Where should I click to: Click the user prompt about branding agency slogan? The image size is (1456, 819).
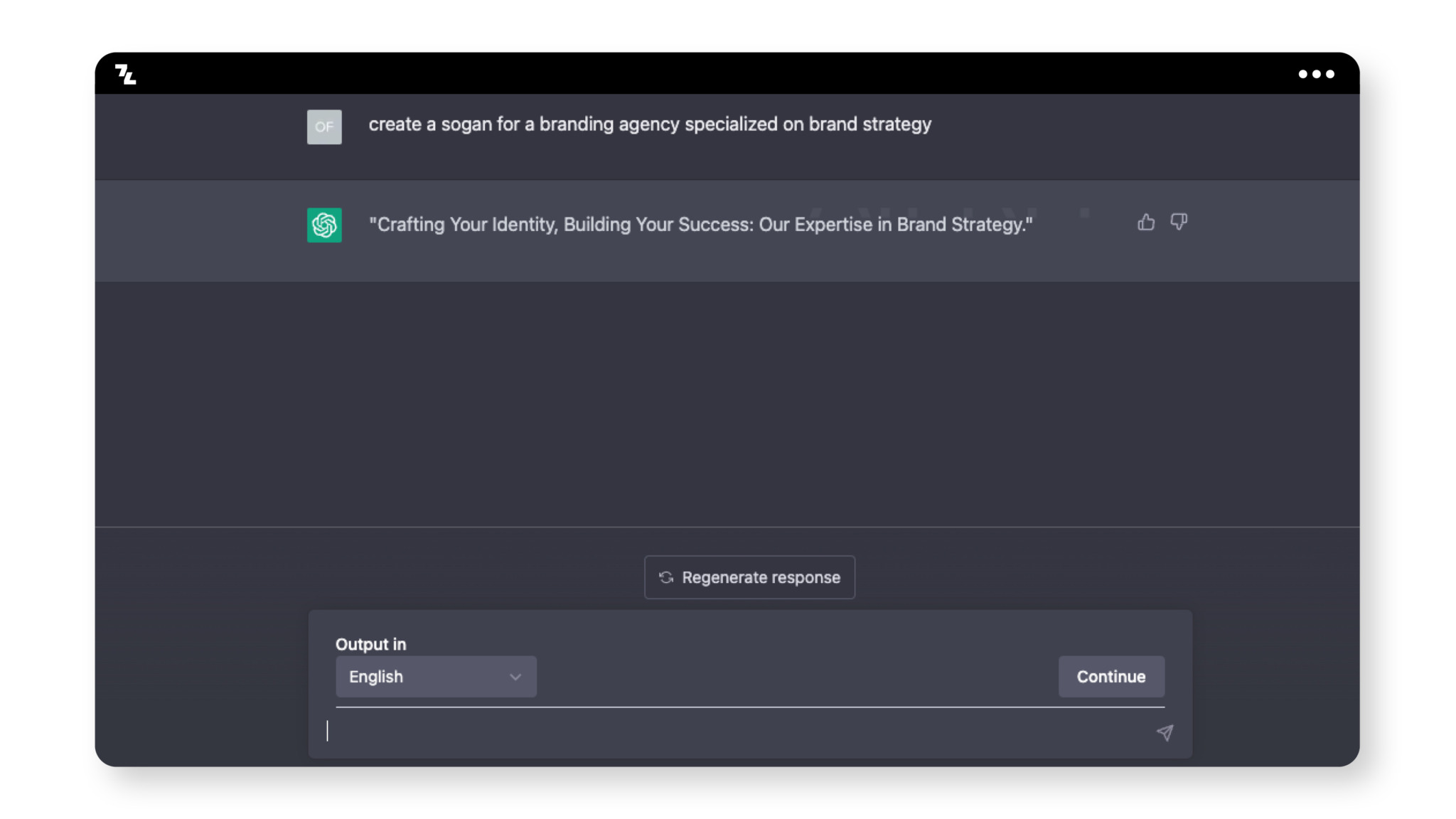click(649, 124)
